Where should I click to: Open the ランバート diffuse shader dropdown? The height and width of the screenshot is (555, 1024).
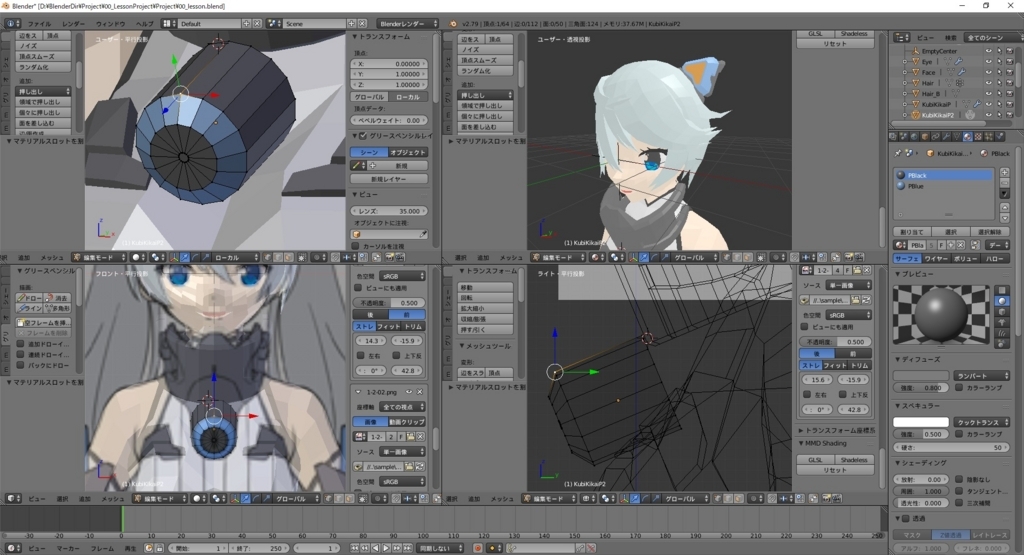[982, 375]
